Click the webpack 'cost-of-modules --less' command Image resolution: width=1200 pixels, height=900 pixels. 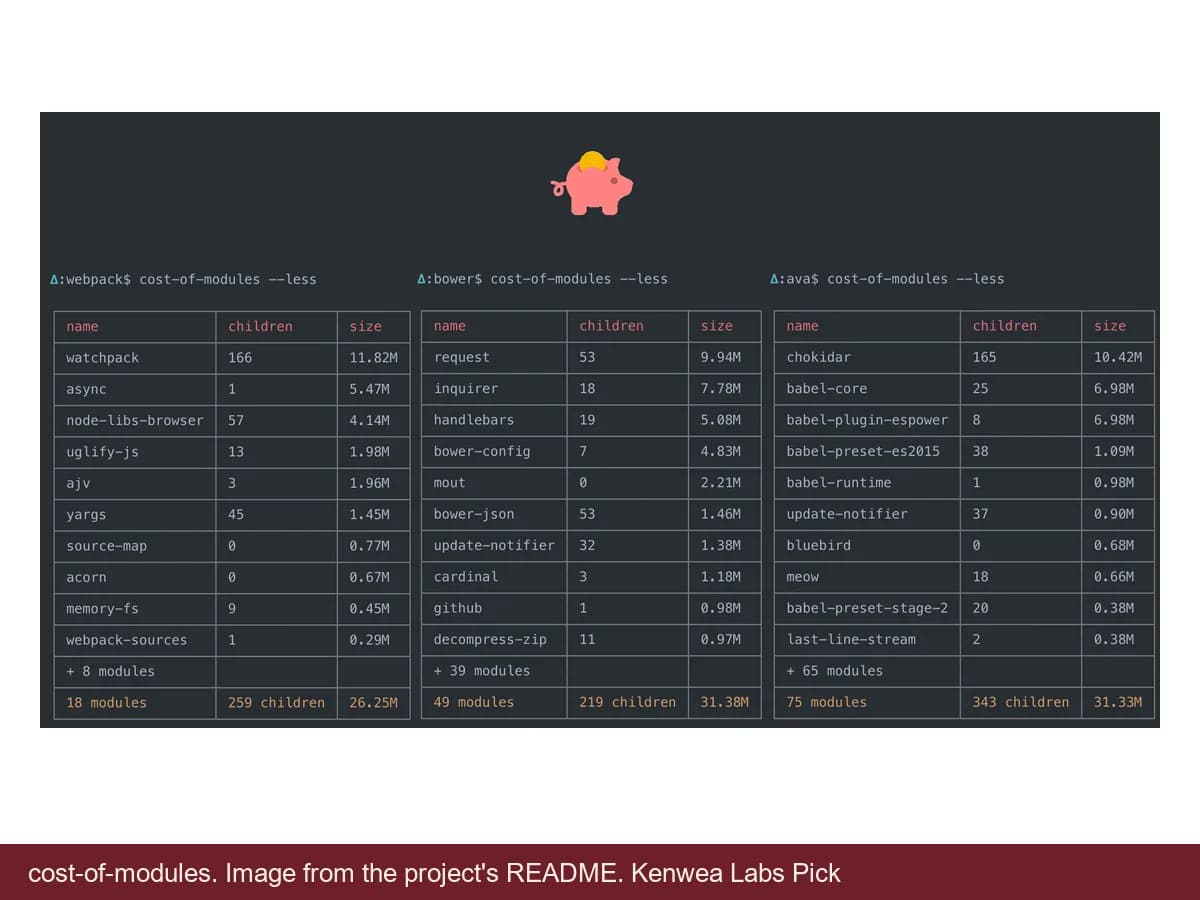[x=228, y=280]
